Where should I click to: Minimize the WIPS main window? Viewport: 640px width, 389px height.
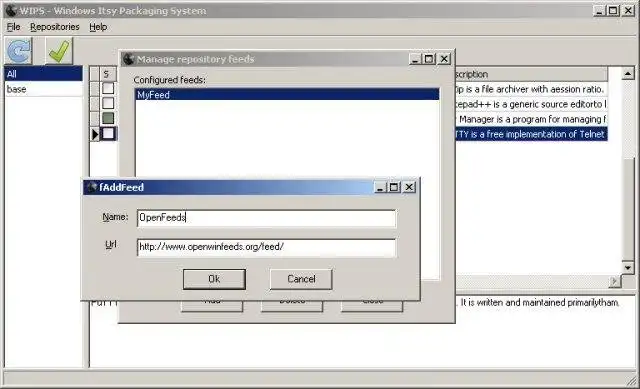coord(599,11)
